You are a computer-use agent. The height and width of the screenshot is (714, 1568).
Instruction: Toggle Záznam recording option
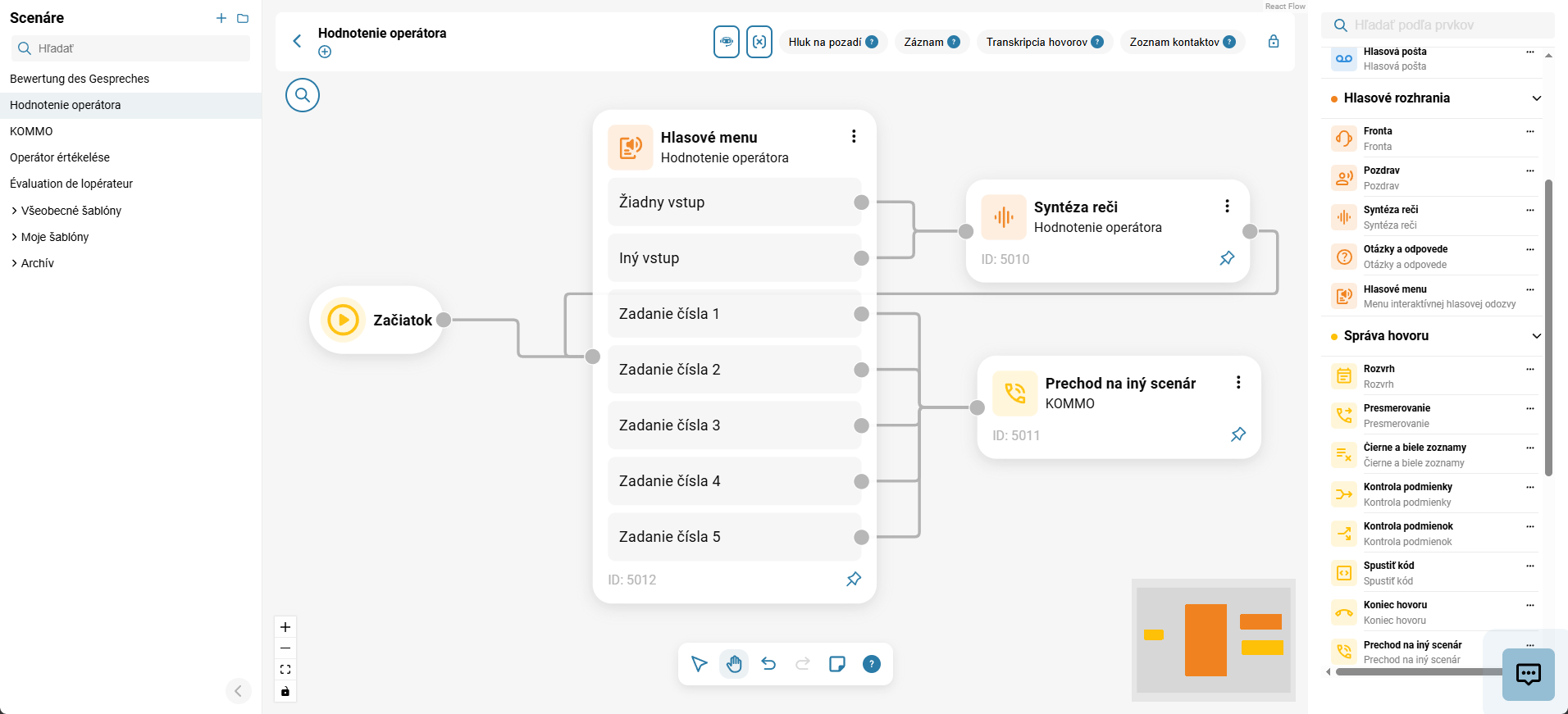coord(932,42)
